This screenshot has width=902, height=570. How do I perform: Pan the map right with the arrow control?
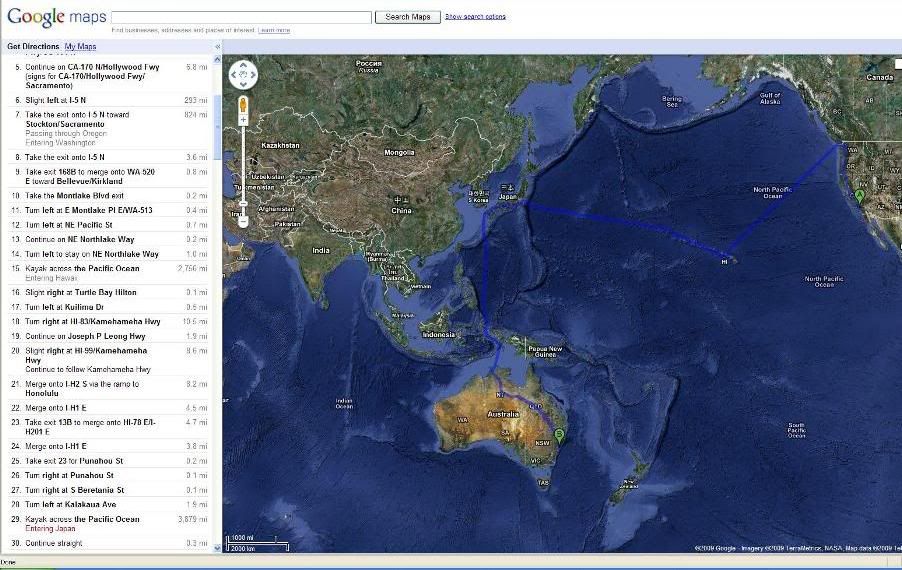click(x=253, y=75)
